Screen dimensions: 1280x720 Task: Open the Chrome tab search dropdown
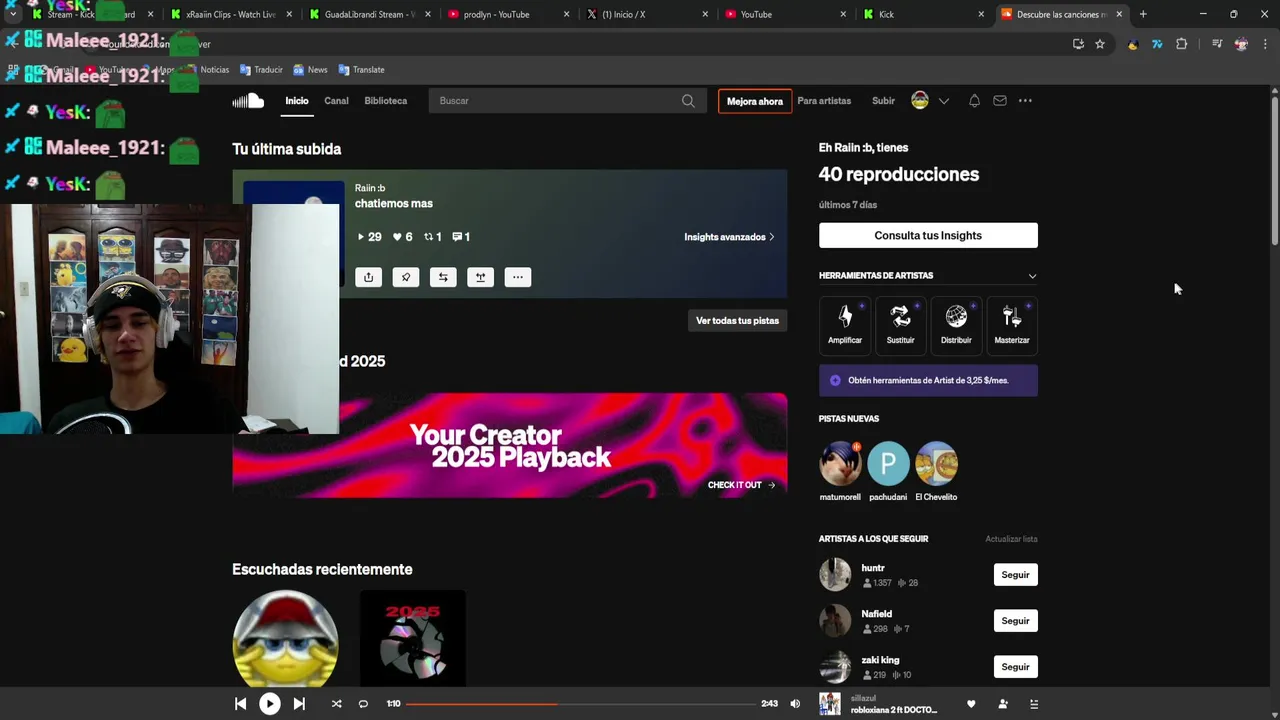[x=12, y=14]
